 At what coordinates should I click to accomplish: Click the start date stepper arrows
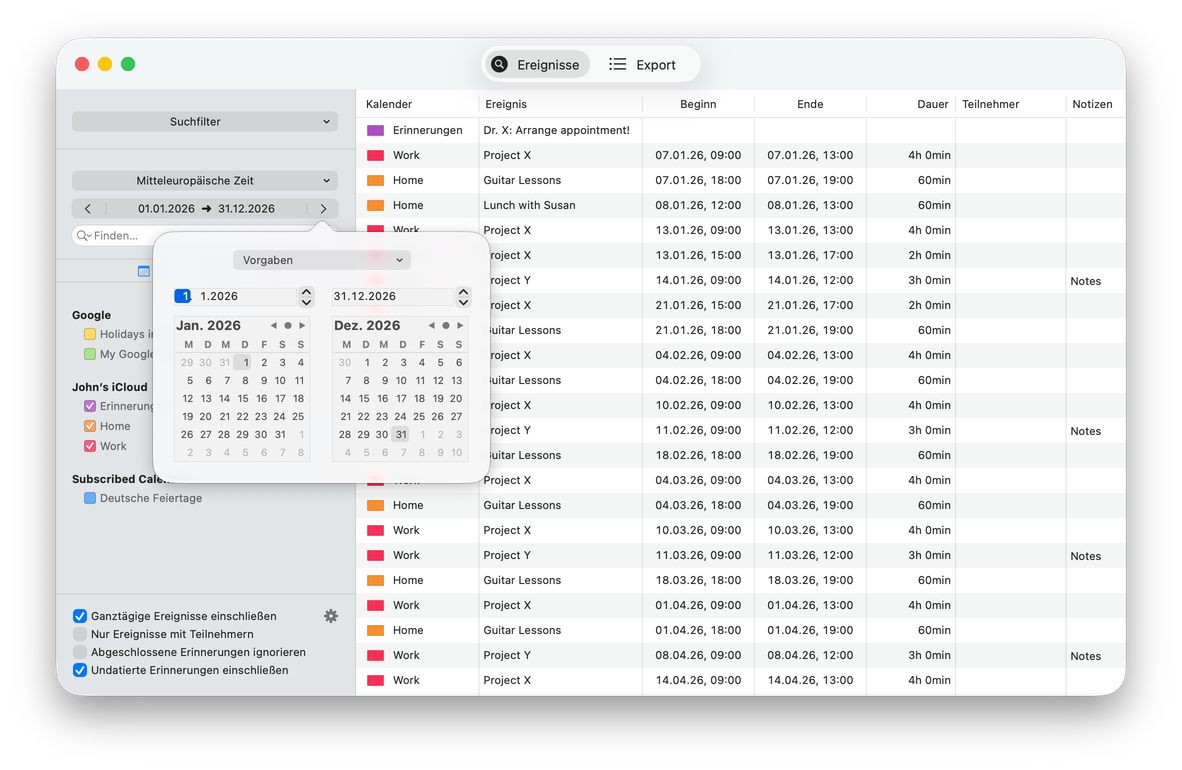click(x=306, y=296)
